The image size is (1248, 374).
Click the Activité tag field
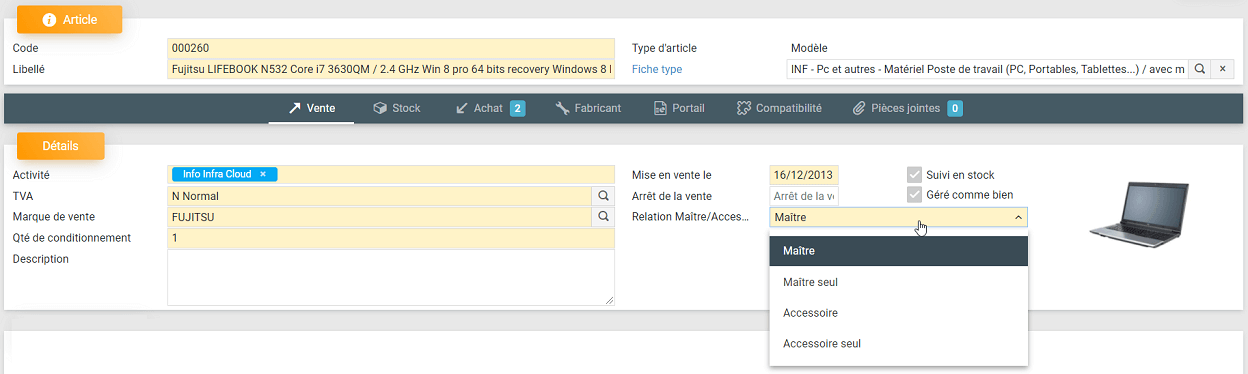click(x=391, y=175)
